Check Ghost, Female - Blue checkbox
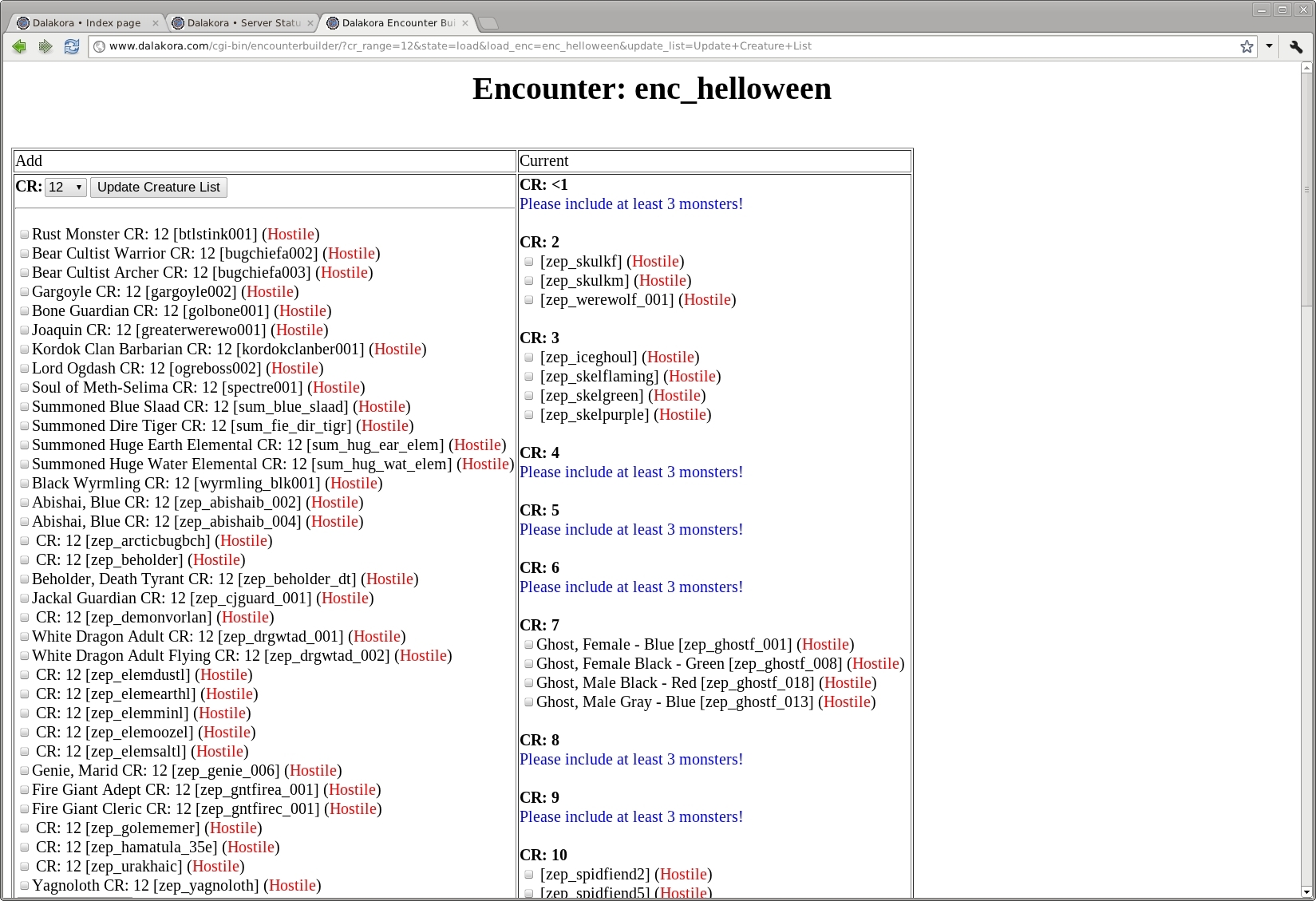The image size is (1316, 901). (528, 645)
